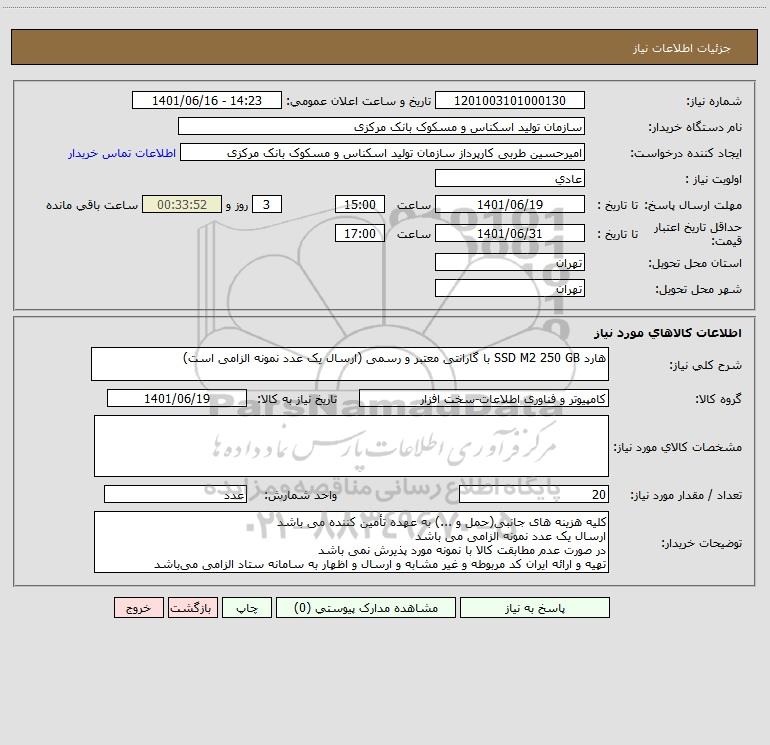The image size is (770, 745).
Task: Click the ساعت باقی مانده label
Action: click(92, 205)
